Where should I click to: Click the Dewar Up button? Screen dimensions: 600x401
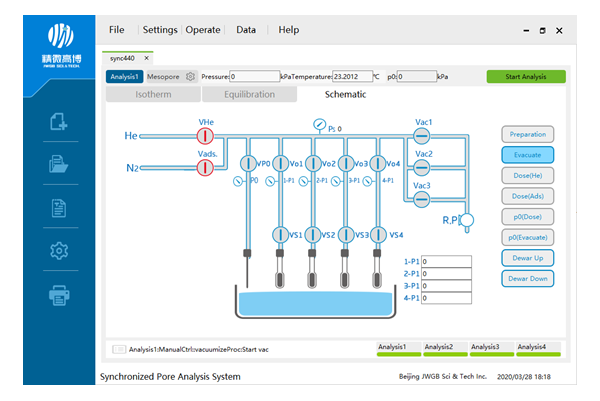pos(527,259)
